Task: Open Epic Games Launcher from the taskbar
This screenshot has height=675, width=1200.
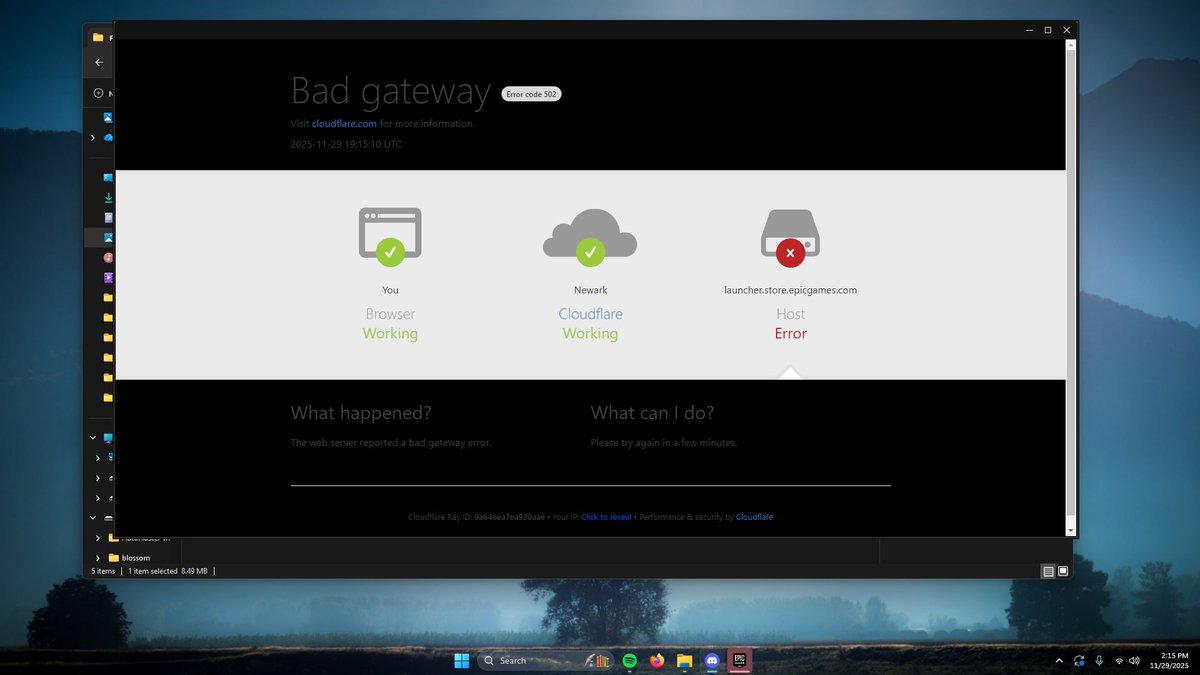Action: [739, 660]
